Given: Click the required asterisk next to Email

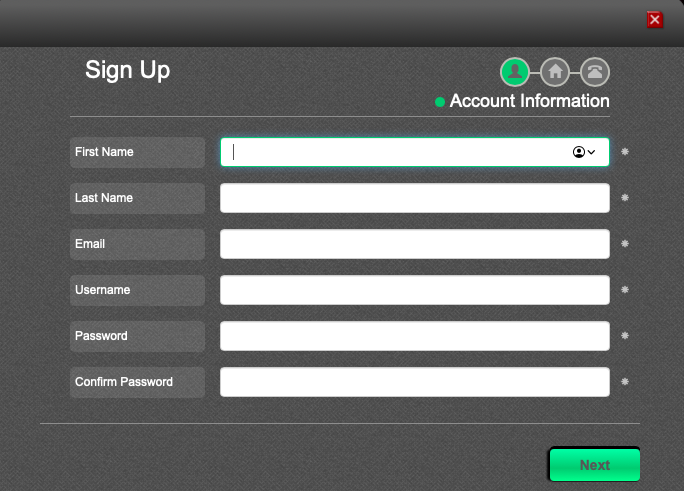Looking at the screenshot, I should coord(625,244).
